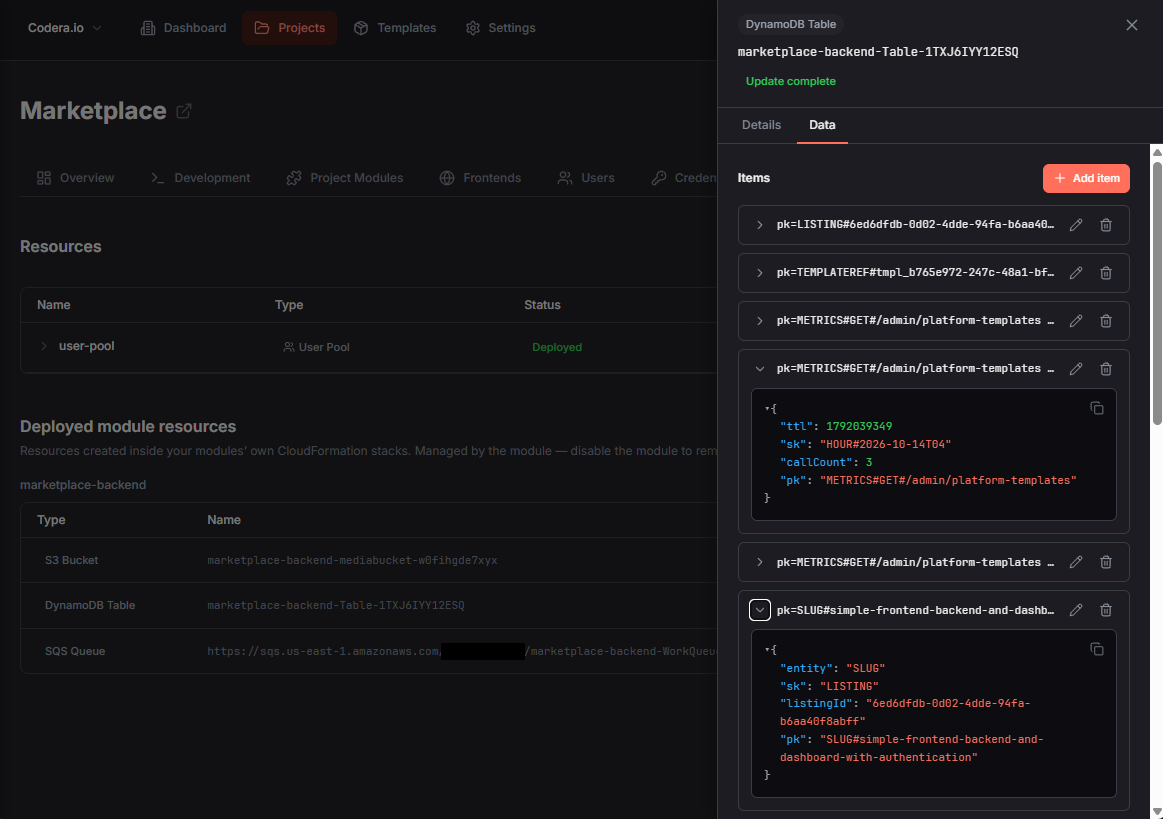Click panel title marketplace-backend-Table-1TXJ6IYY12ESQ

[877, 52]
